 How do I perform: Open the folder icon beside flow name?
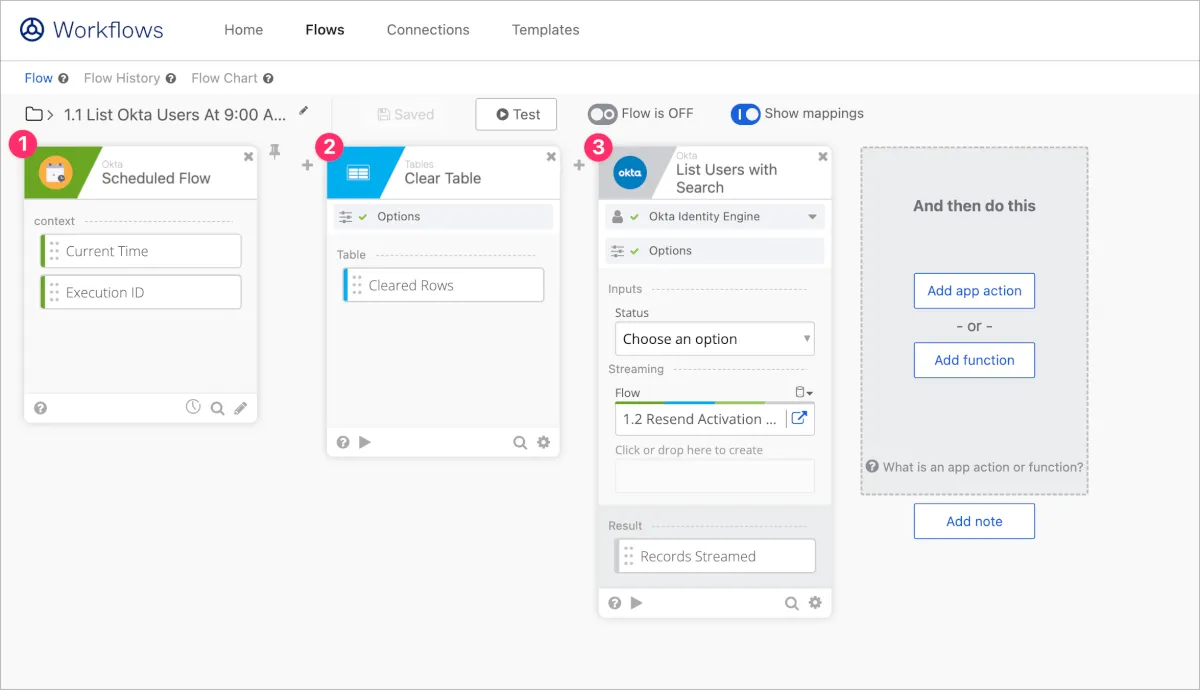pyautogui.click(x=34, y=114)
